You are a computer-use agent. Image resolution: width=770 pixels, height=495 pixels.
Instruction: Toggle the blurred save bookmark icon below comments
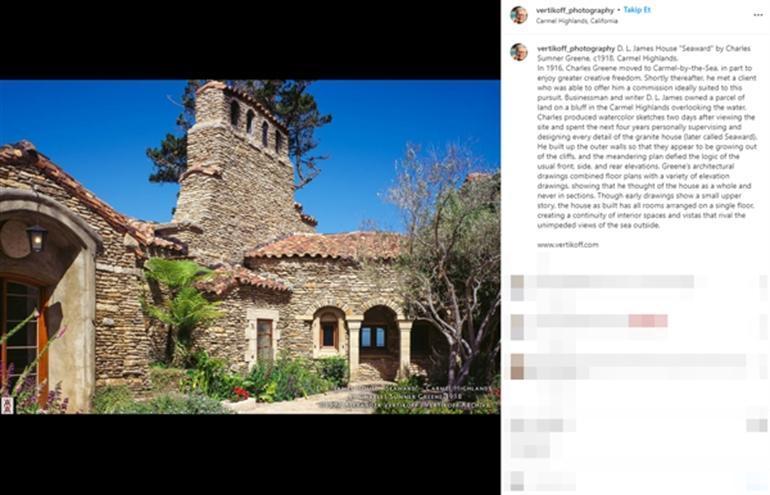click(756, 425)
